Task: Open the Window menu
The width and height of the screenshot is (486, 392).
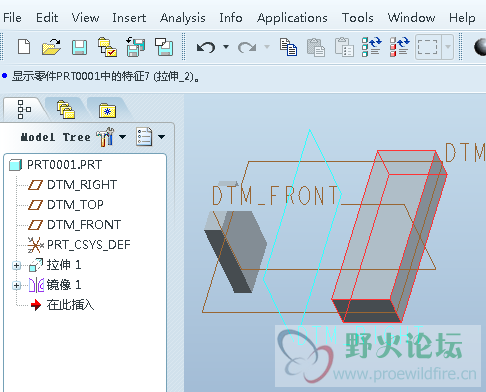Action: [x=411, y=17]
